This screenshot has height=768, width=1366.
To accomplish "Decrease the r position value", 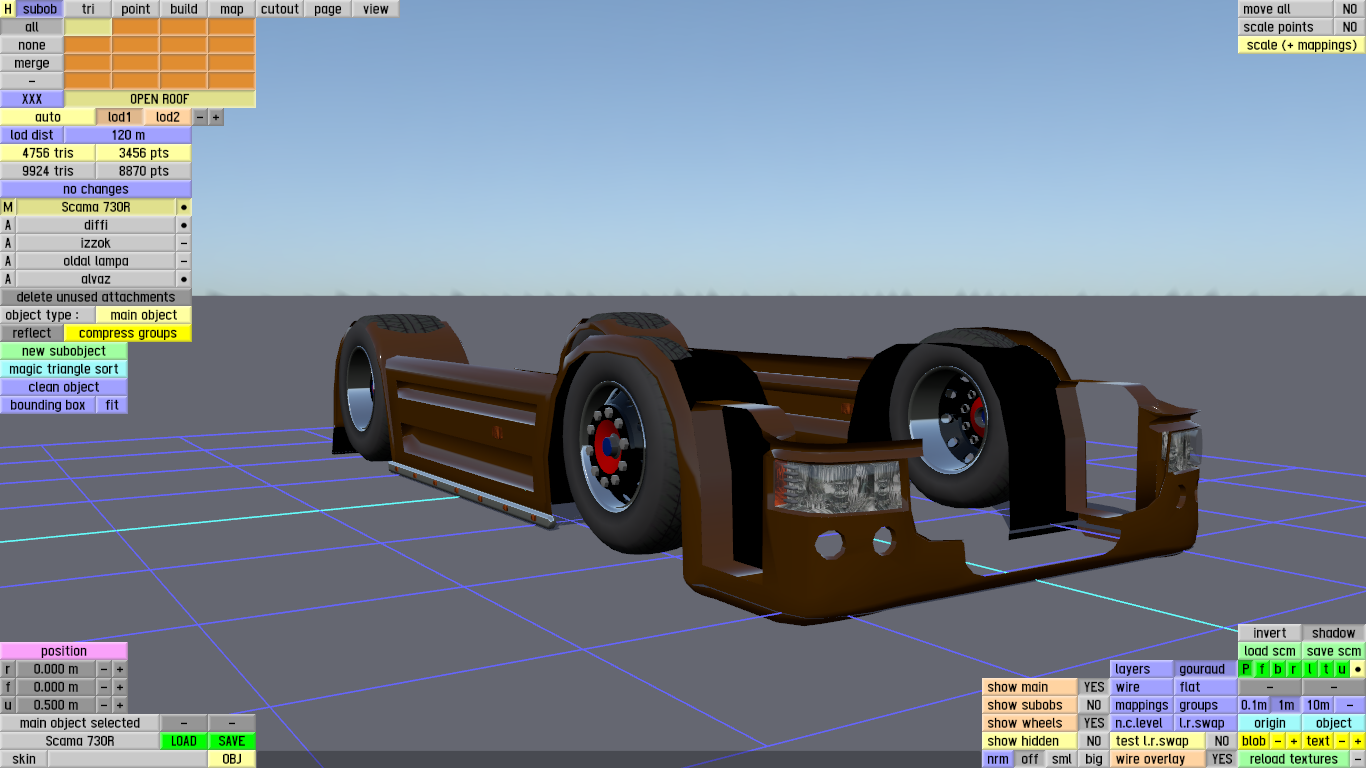I will [104, 669].
